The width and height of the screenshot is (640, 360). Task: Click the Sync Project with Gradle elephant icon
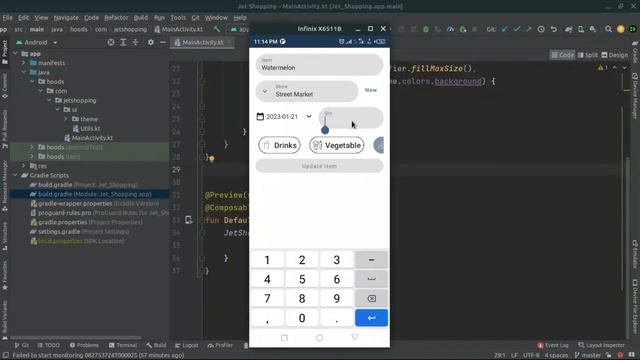[x=569, y=29]
